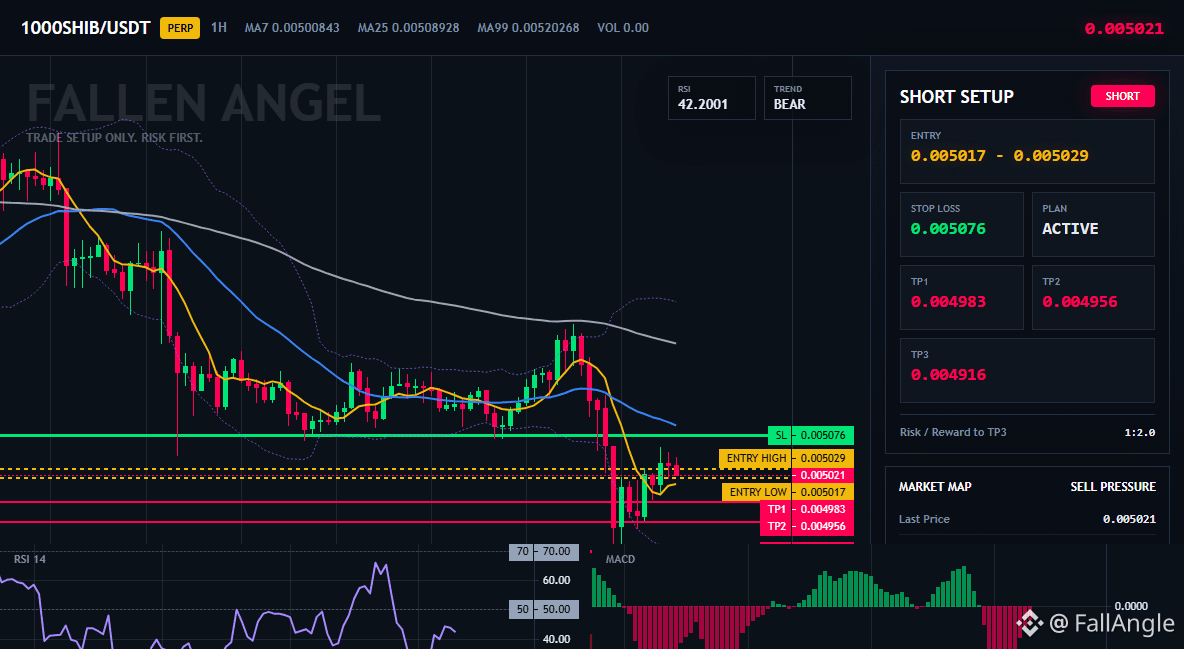Click the TP2 0.004956 chart tag
Viewport: 1184px width, 649px height.
click(x=806, y=527)
